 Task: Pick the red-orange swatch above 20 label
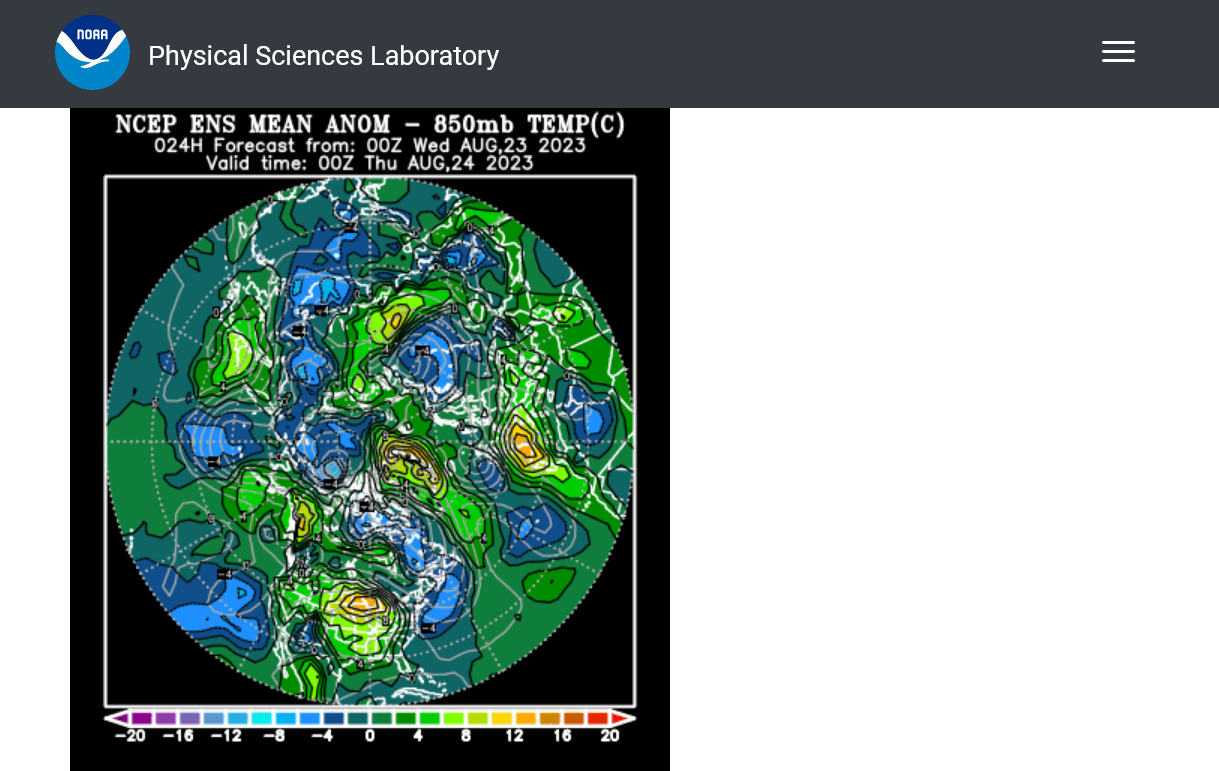598,718
